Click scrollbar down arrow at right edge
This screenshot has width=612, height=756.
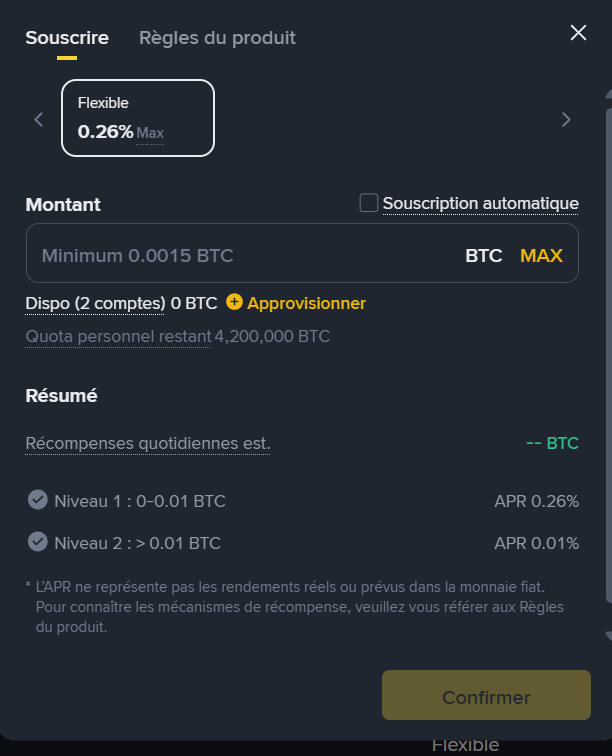click(x=607, y=635)
